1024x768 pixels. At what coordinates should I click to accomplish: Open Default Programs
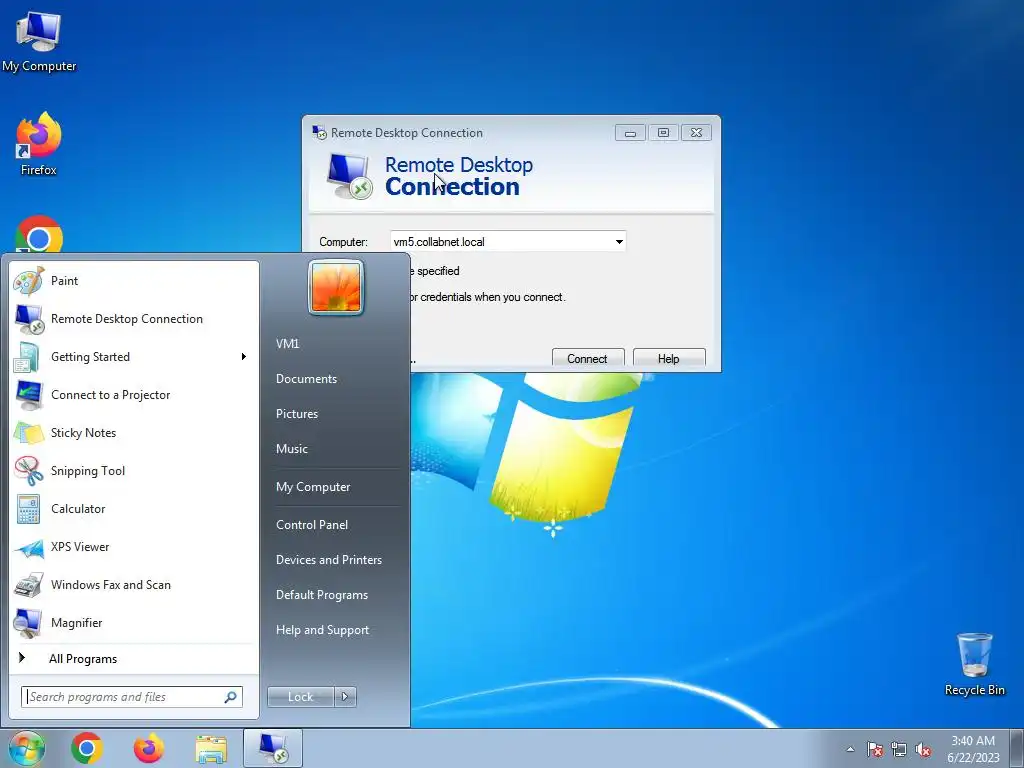(322, 595)
